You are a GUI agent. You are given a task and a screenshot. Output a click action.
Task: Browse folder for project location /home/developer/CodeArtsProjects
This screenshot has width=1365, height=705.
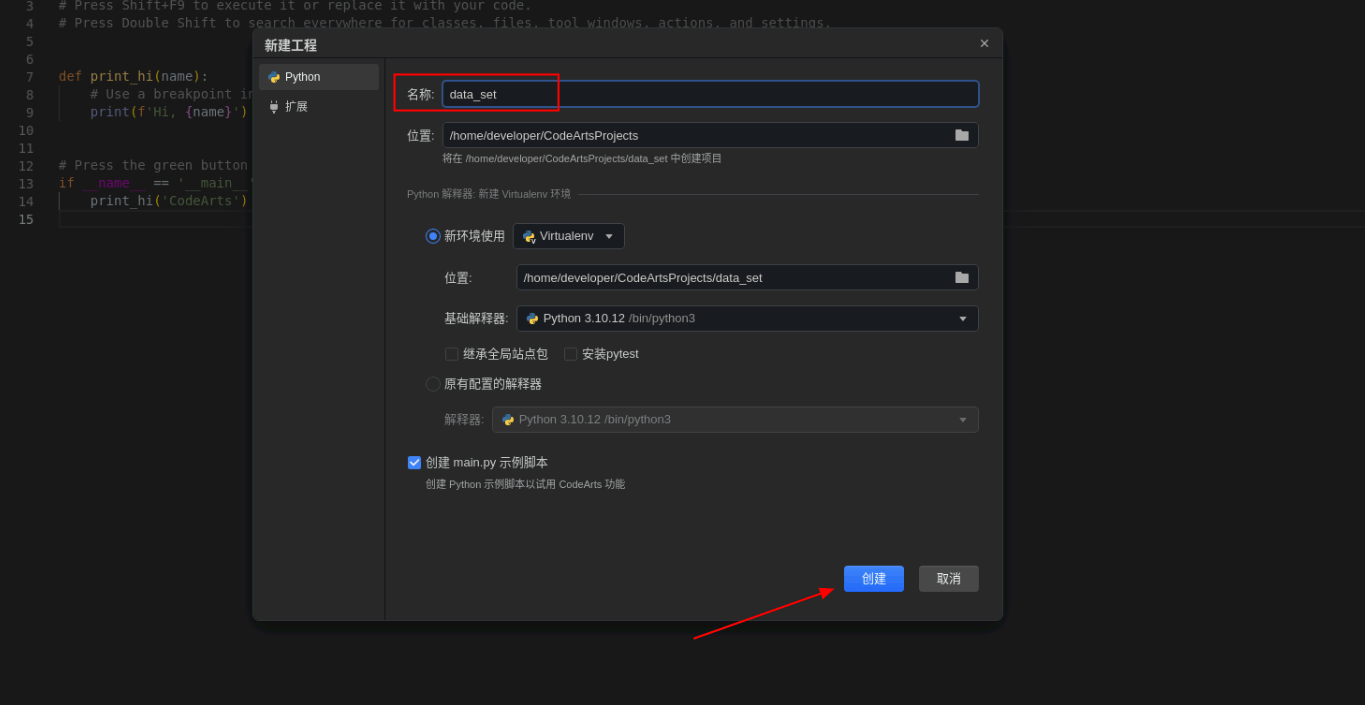(962, 135)
